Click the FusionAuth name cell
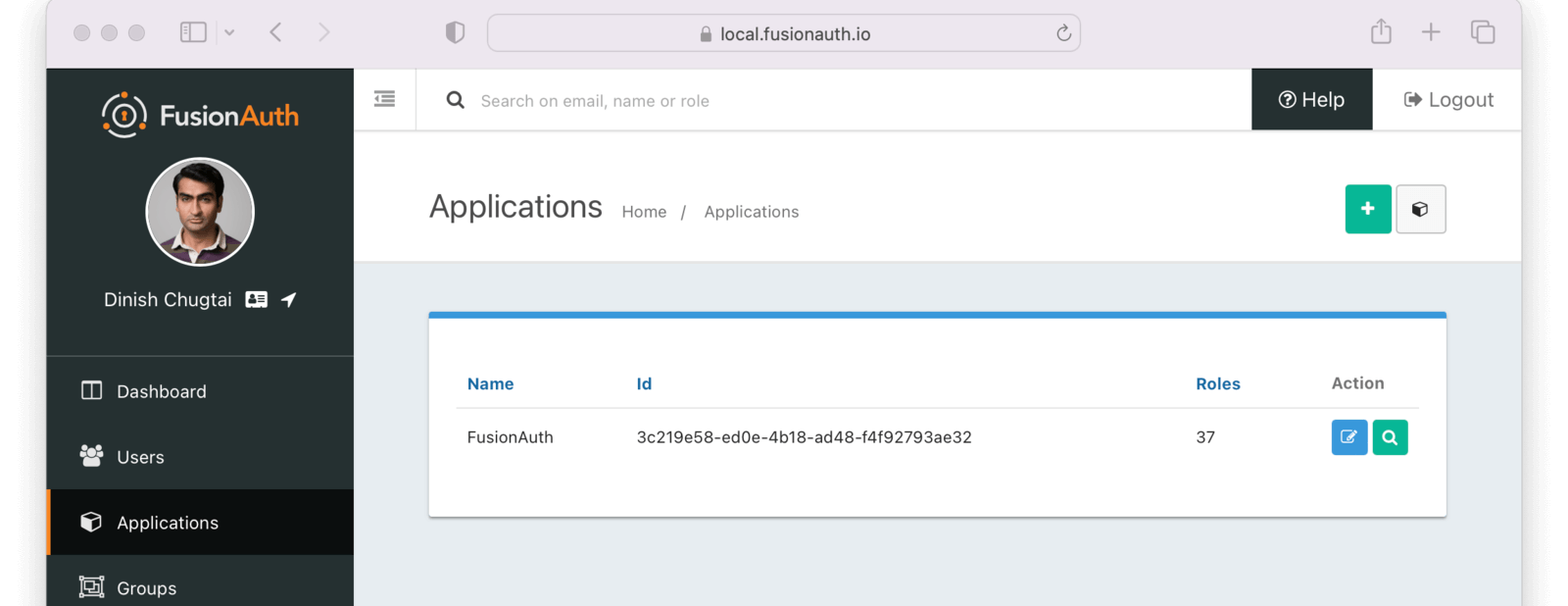 point(510,437)
